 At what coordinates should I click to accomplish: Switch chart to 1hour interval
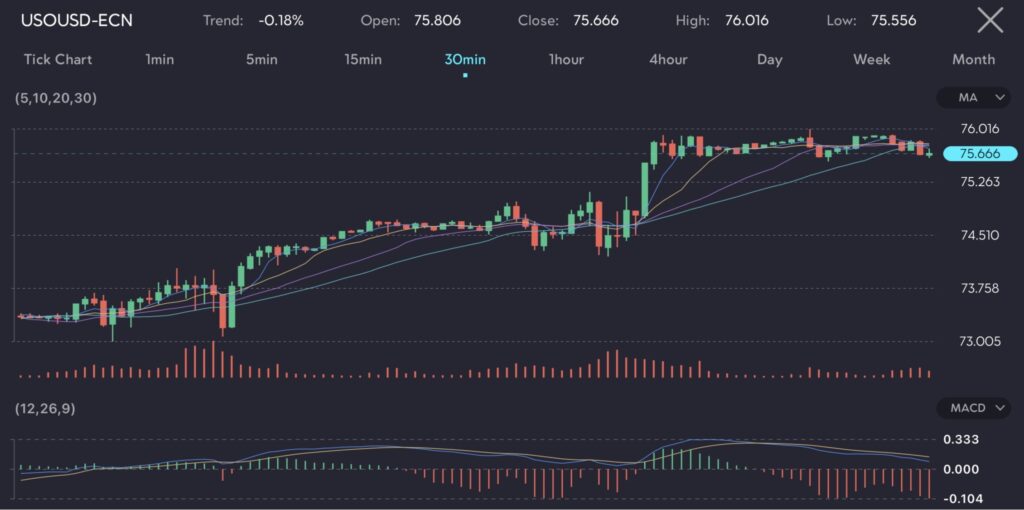pos(566,59)
